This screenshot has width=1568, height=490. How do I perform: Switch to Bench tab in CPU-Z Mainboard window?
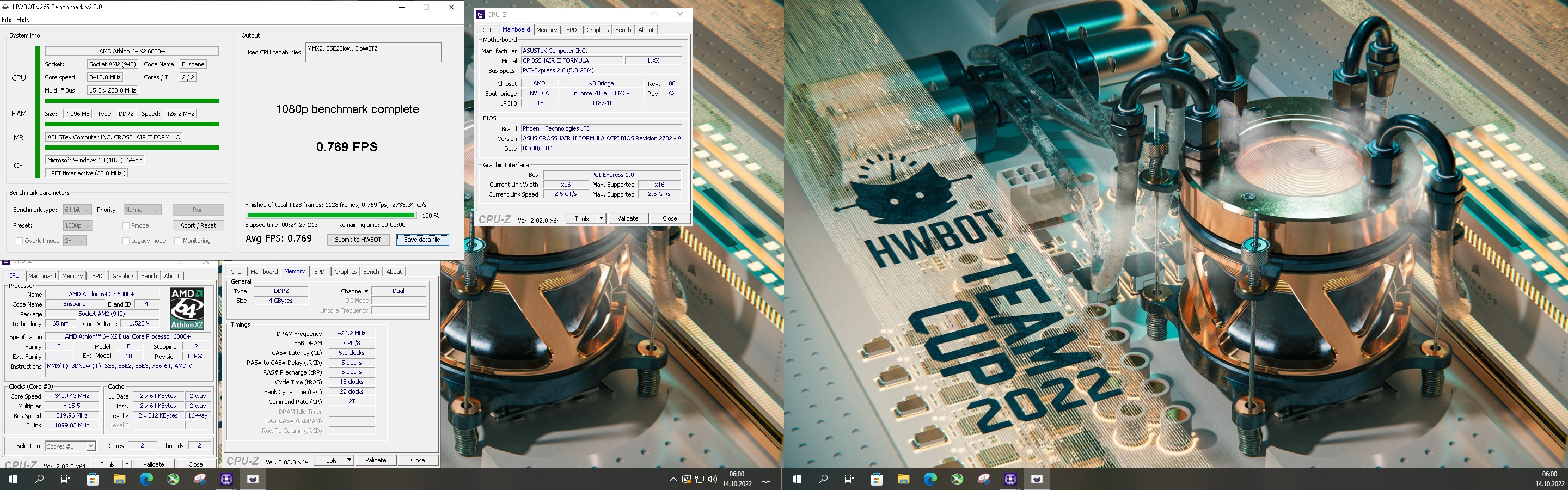click(x=623, y=30)
